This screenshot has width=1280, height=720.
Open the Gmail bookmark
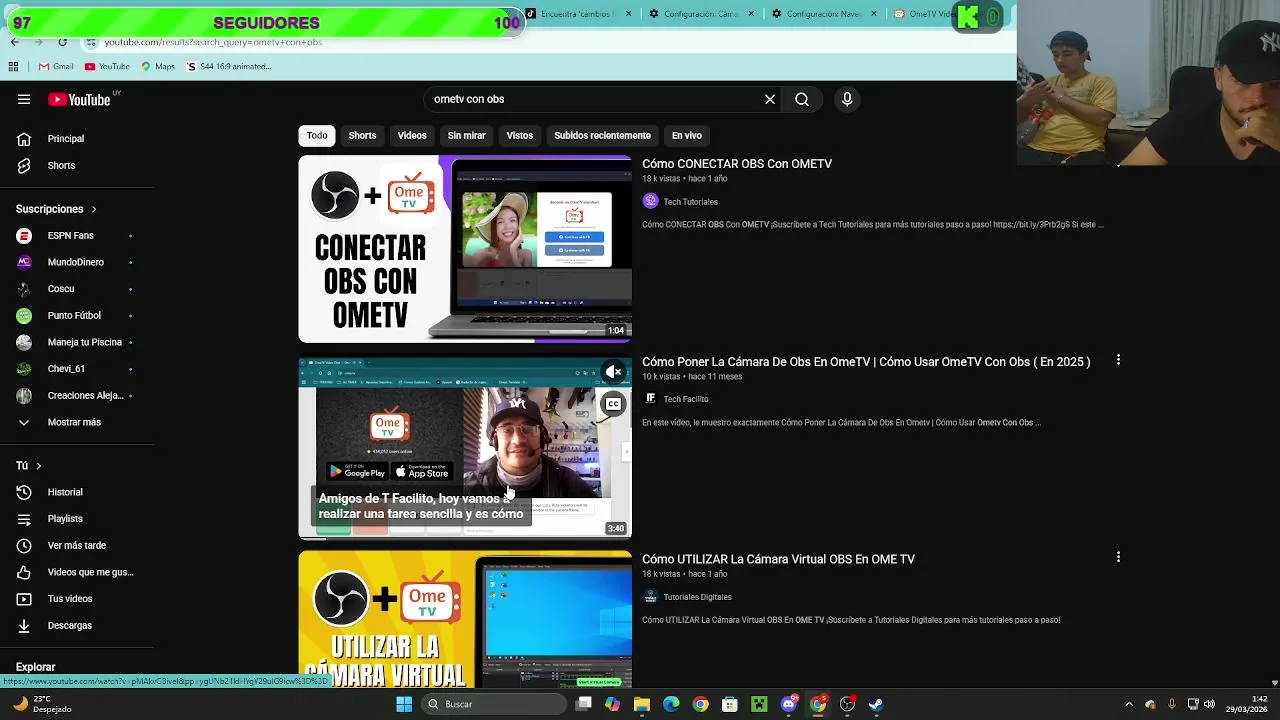[x=56, y=67]
